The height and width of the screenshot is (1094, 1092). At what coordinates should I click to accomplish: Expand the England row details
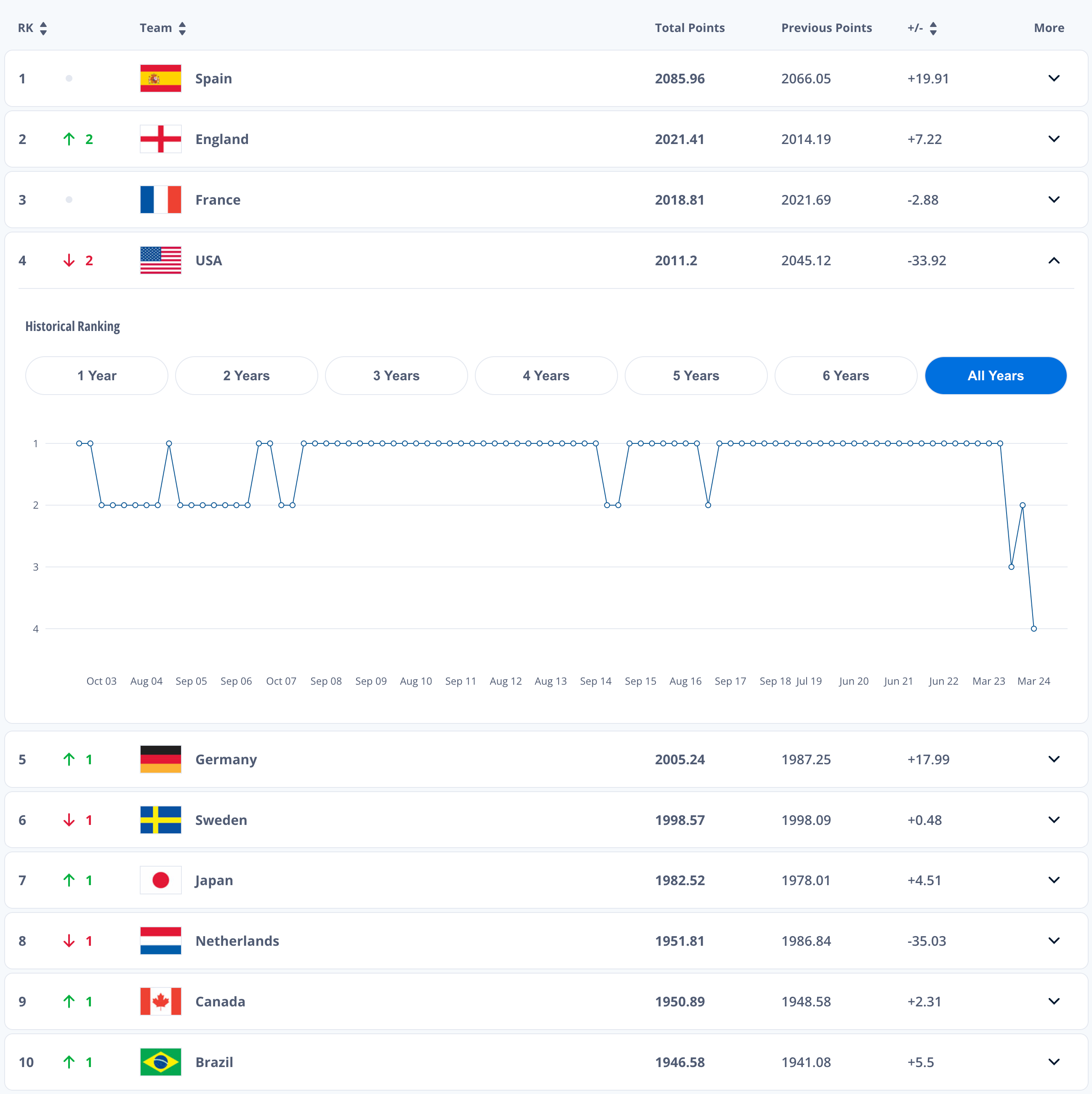[1054, 139]
